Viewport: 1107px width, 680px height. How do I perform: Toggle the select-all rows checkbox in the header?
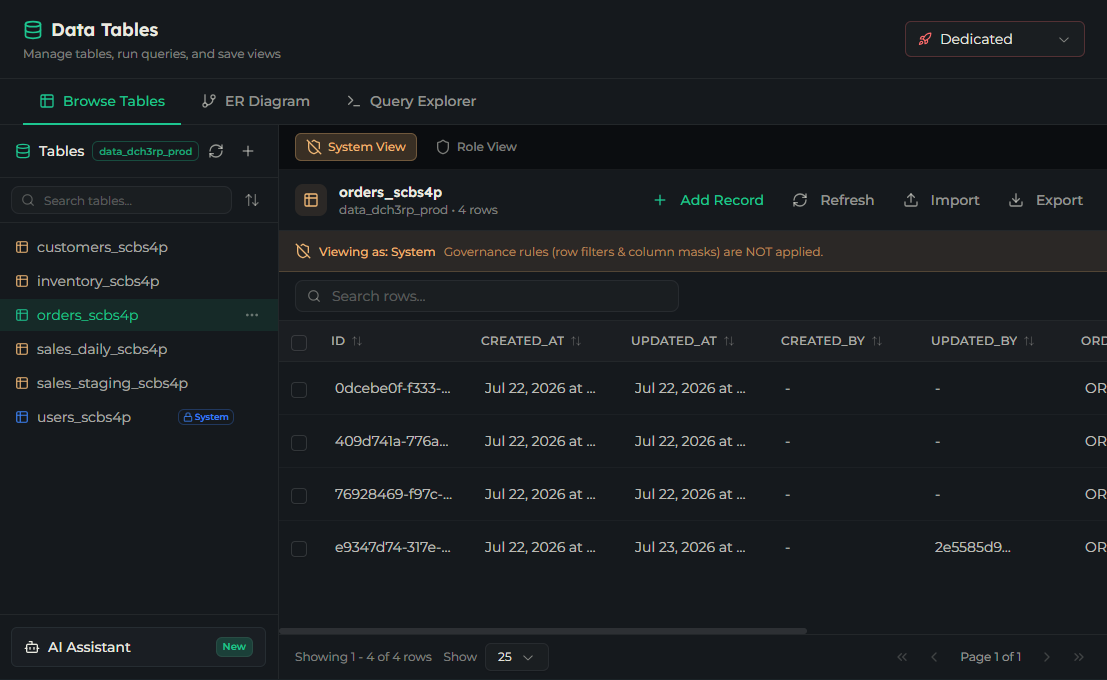(299, 342)
